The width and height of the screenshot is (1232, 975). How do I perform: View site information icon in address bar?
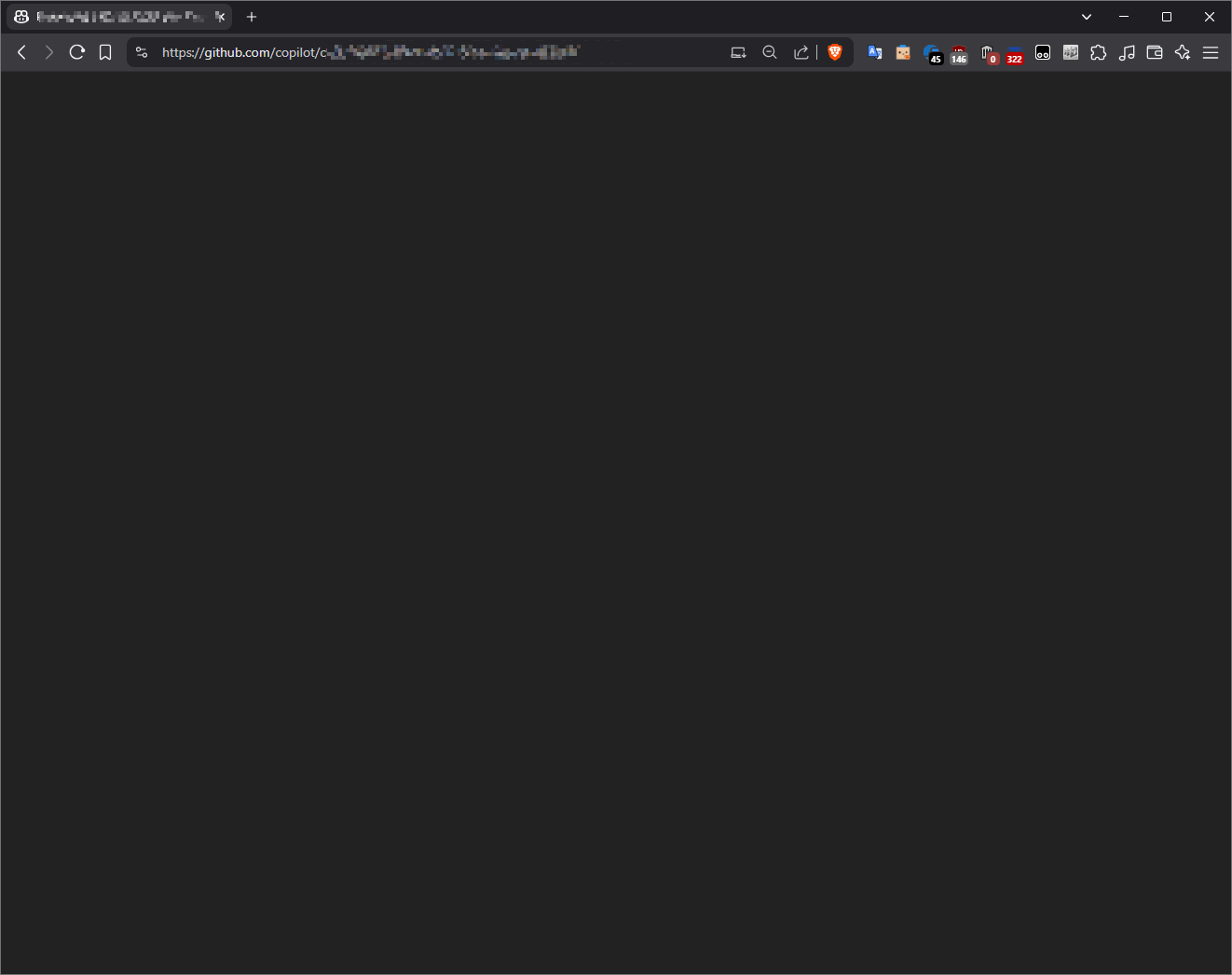pos(142,52)
